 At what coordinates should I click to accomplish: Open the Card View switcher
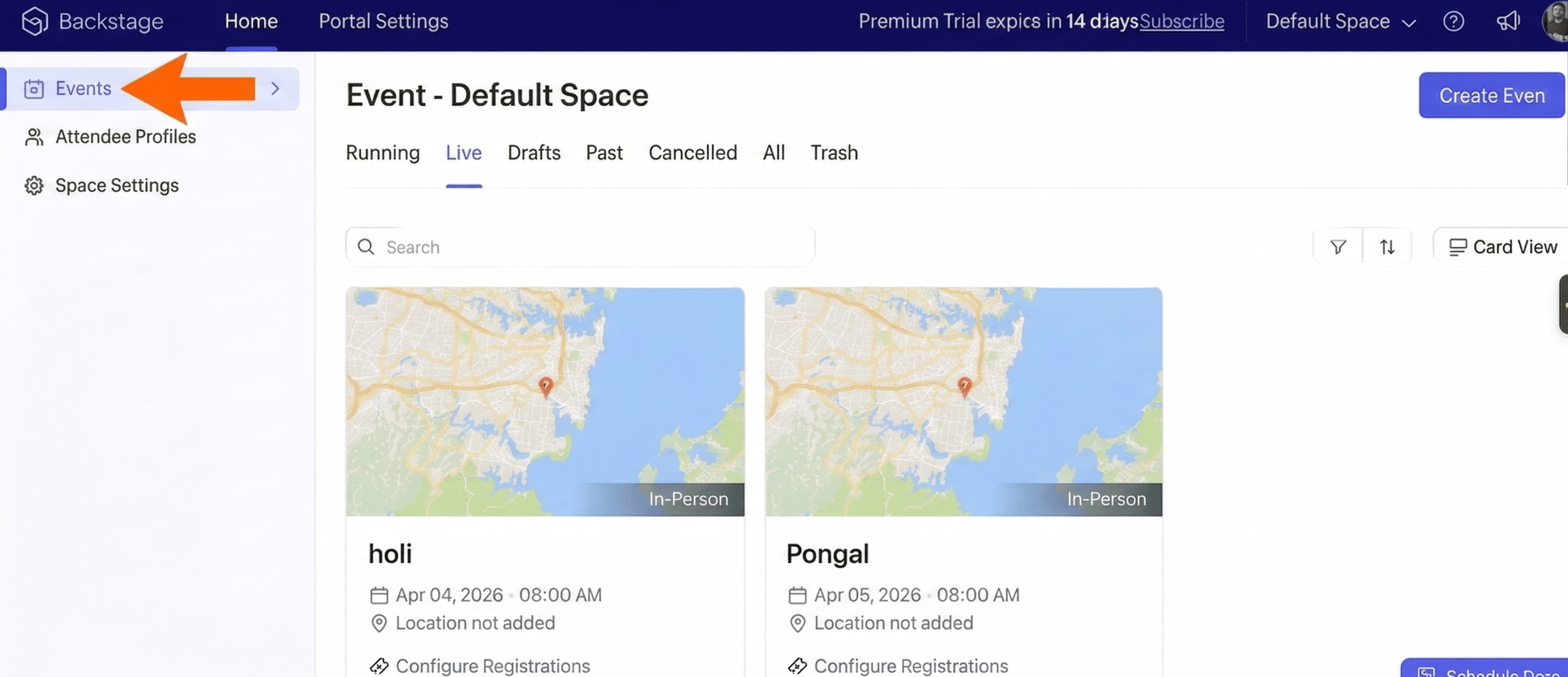pos(1503,247)
